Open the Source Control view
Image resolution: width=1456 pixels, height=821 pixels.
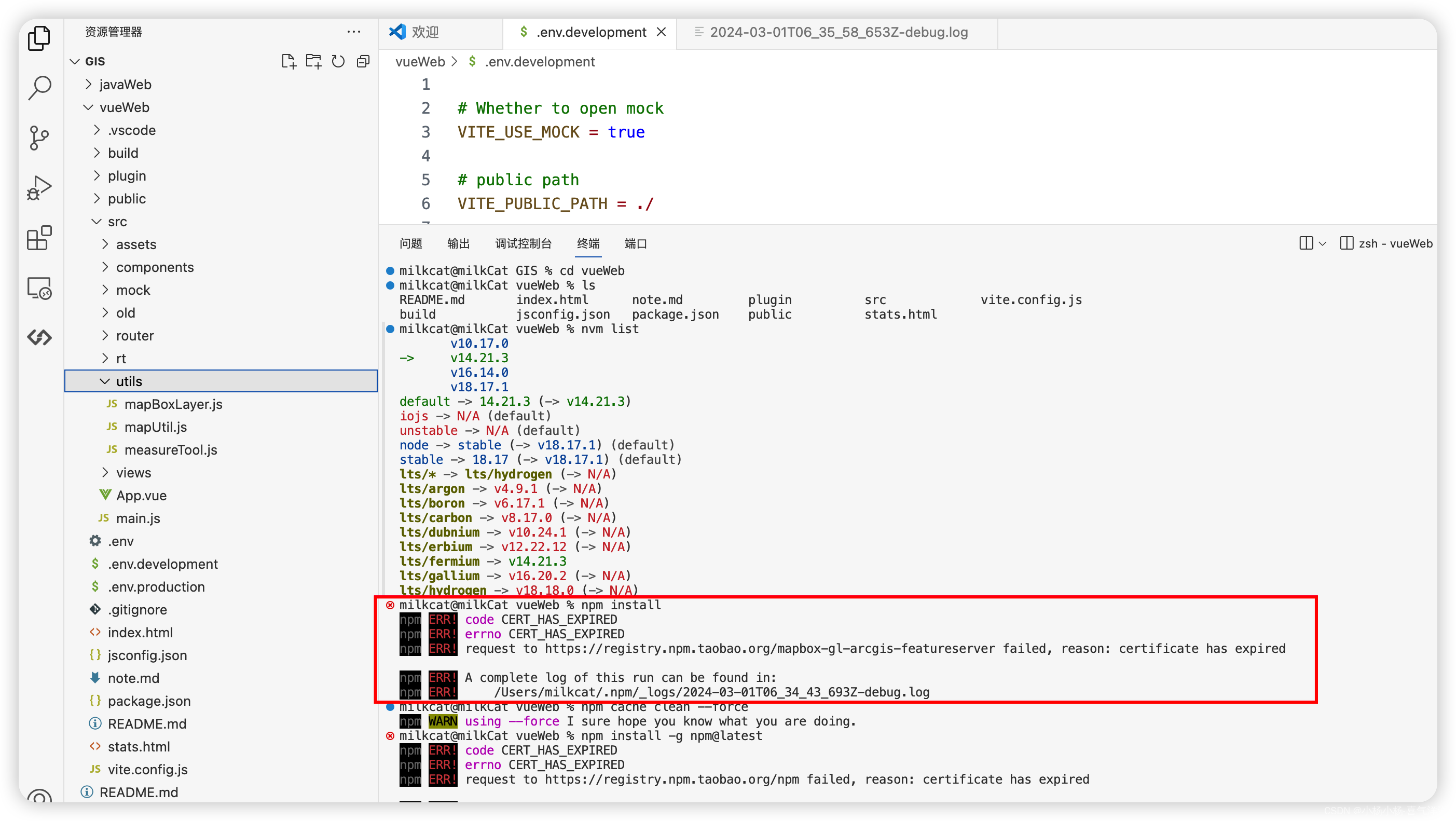[39, 138]
